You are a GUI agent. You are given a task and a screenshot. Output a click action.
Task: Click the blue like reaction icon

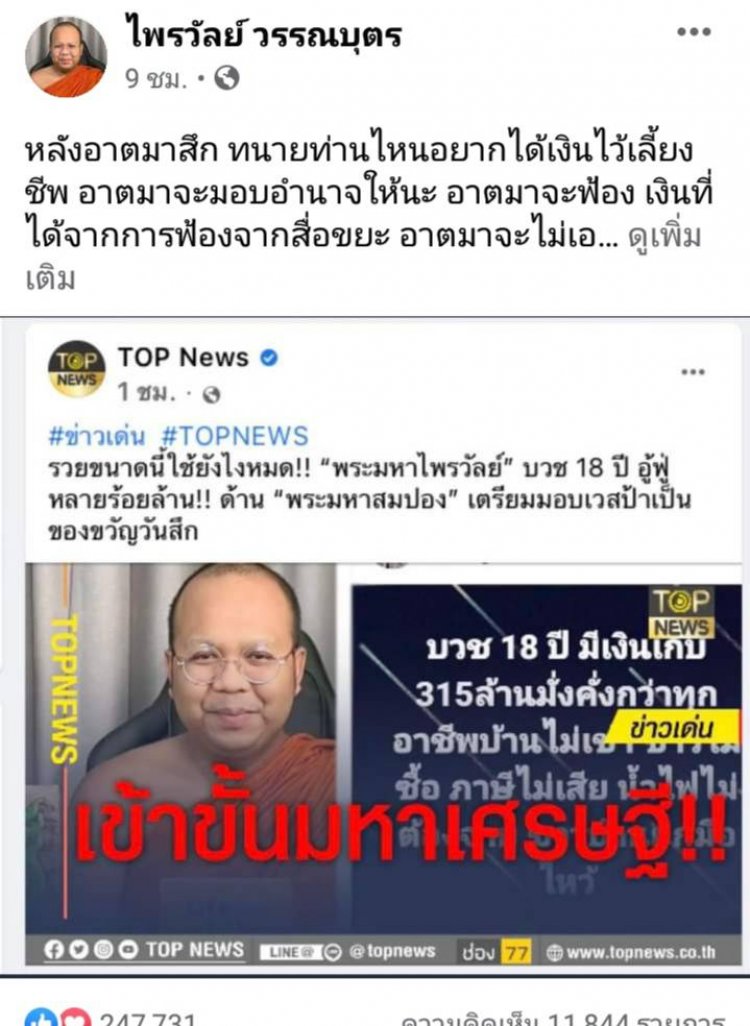click(41, 1017)
